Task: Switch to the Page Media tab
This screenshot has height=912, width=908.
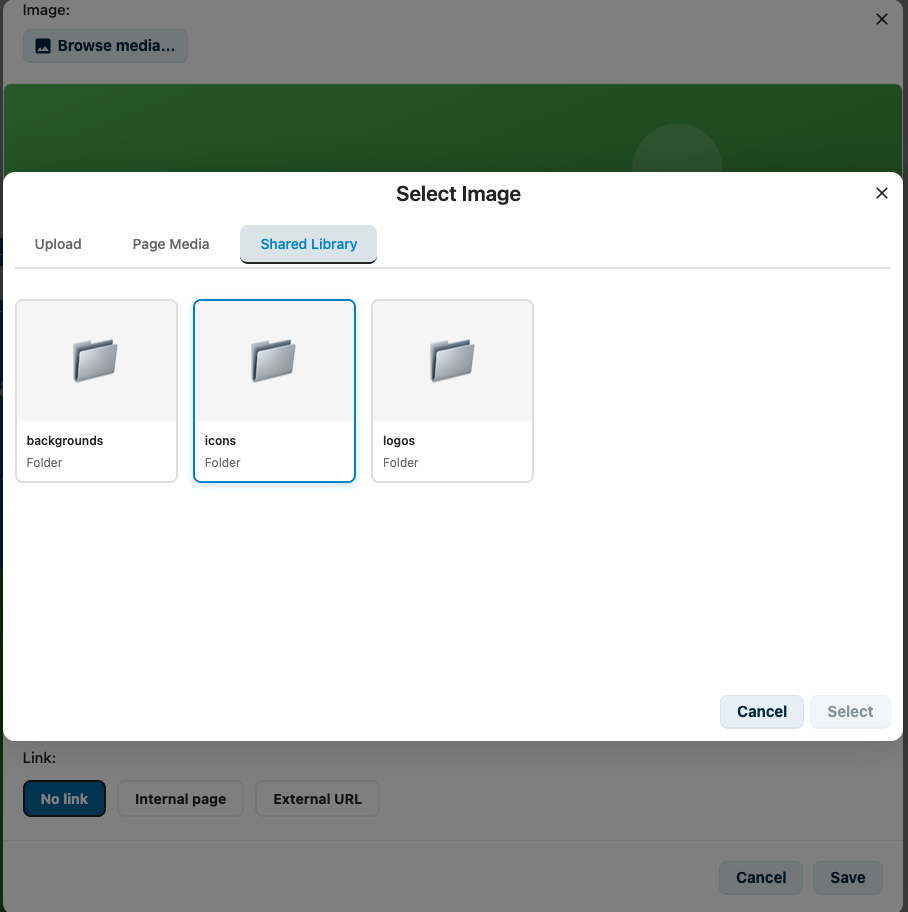Action: pos(171,244)
